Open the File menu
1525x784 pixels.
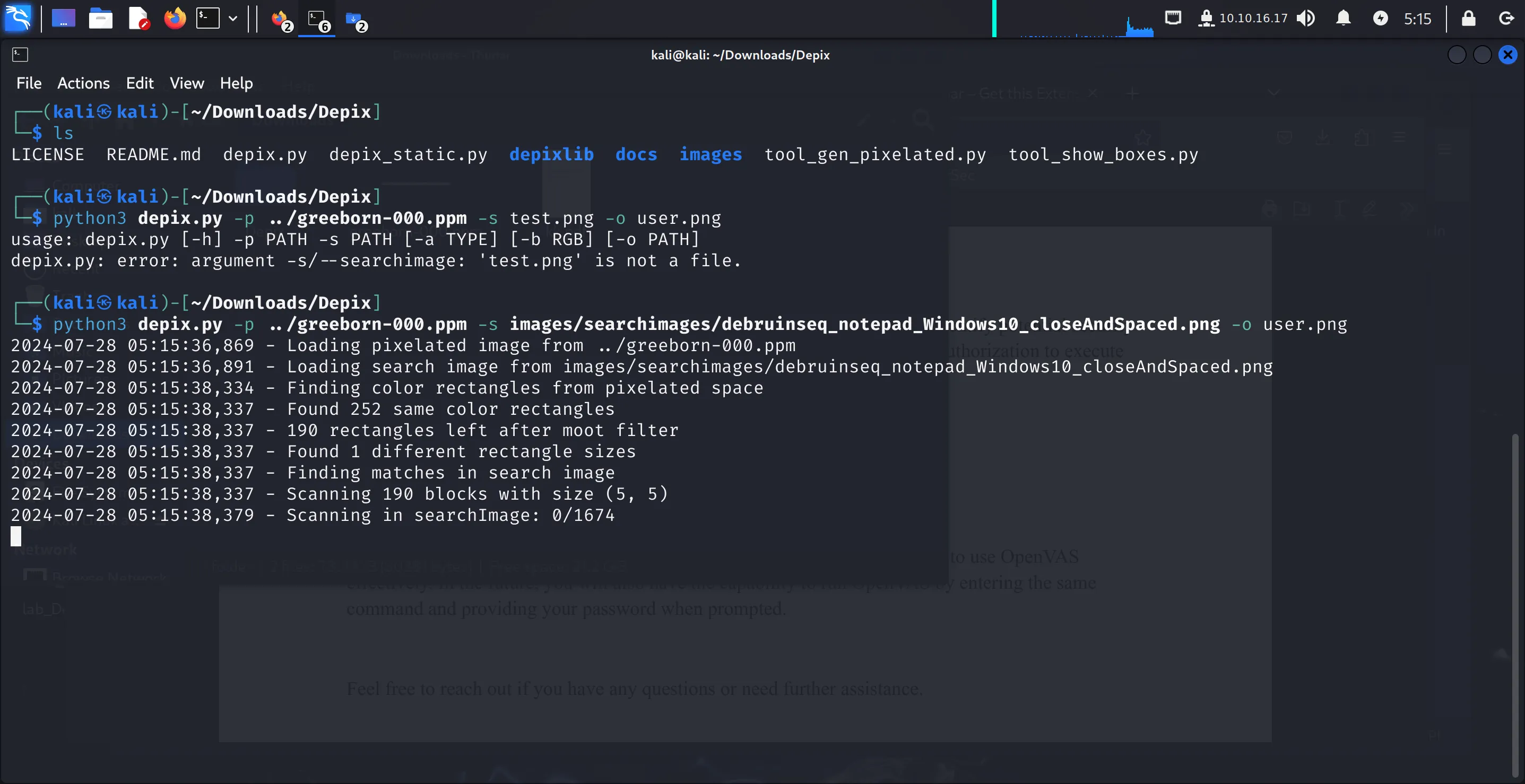click(29, 83)
